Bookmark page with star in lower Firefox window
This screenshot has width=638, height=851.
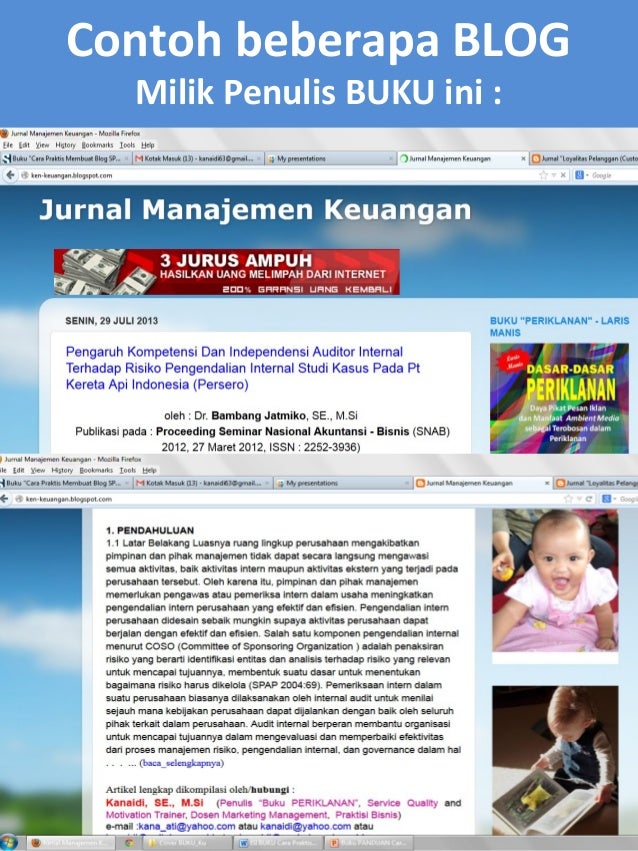pyautogui.click(x=569, y=499)
